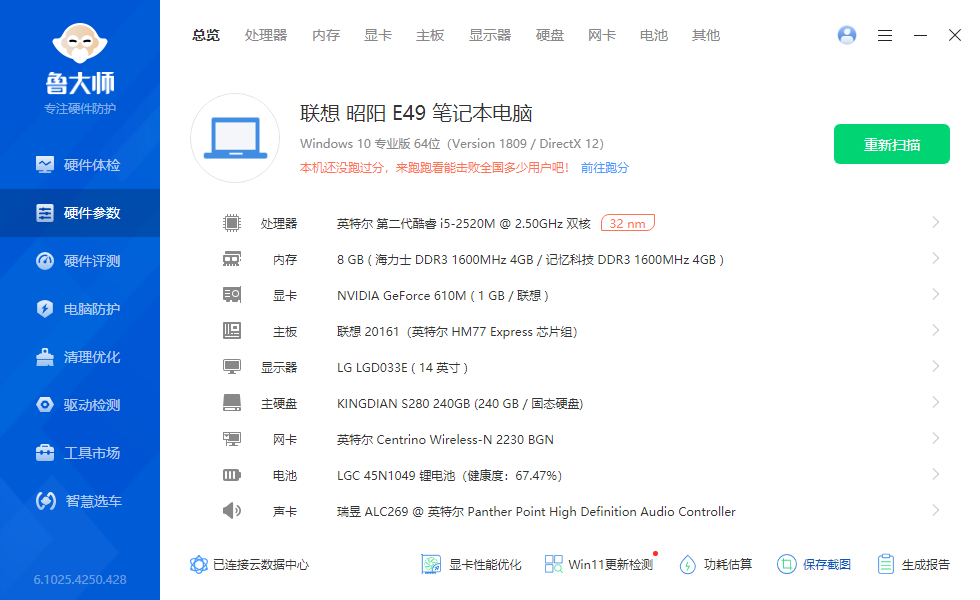Switch to the 总览 tab
980x600 pixels.
(206, 35)
